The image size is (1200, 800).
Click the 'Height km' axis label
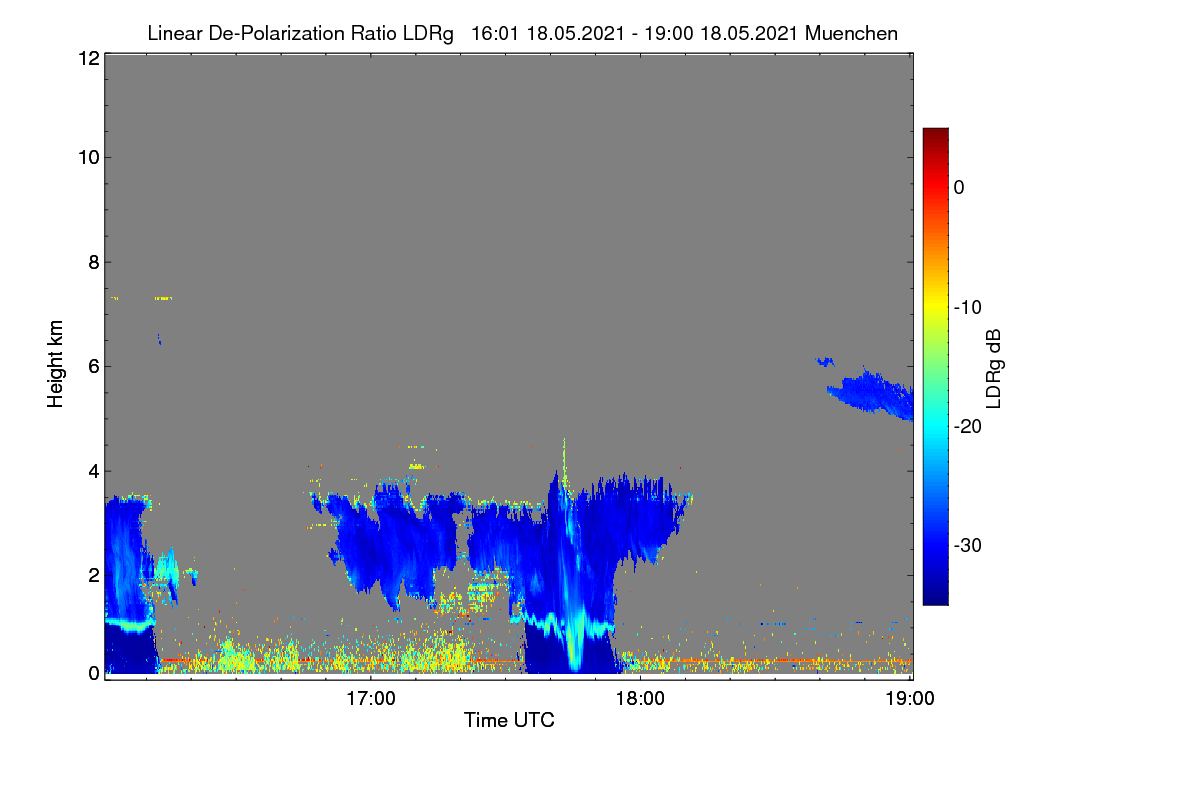click(x=56, y=364)
